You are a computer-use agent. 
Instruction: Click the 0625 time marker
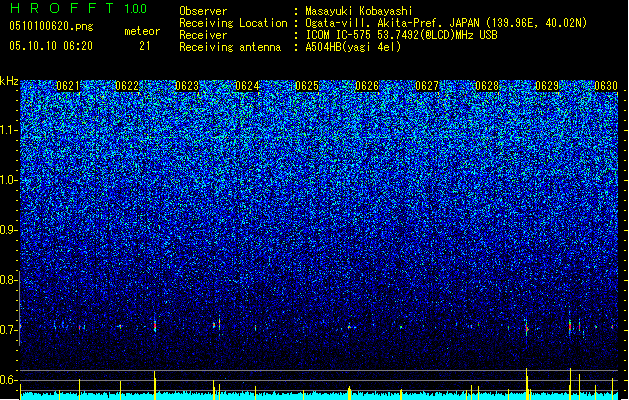point(307,86)
